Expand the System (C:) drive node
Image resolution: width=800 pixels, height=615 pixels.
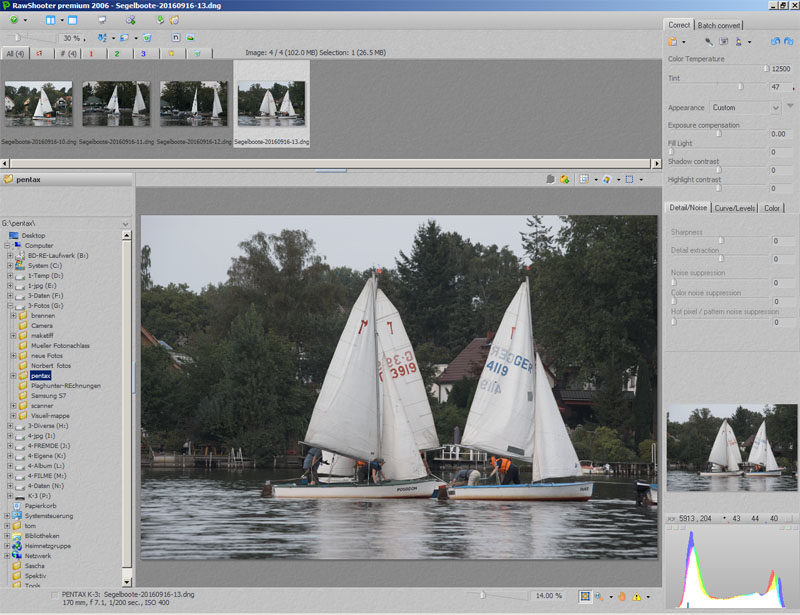coord(9,265)
